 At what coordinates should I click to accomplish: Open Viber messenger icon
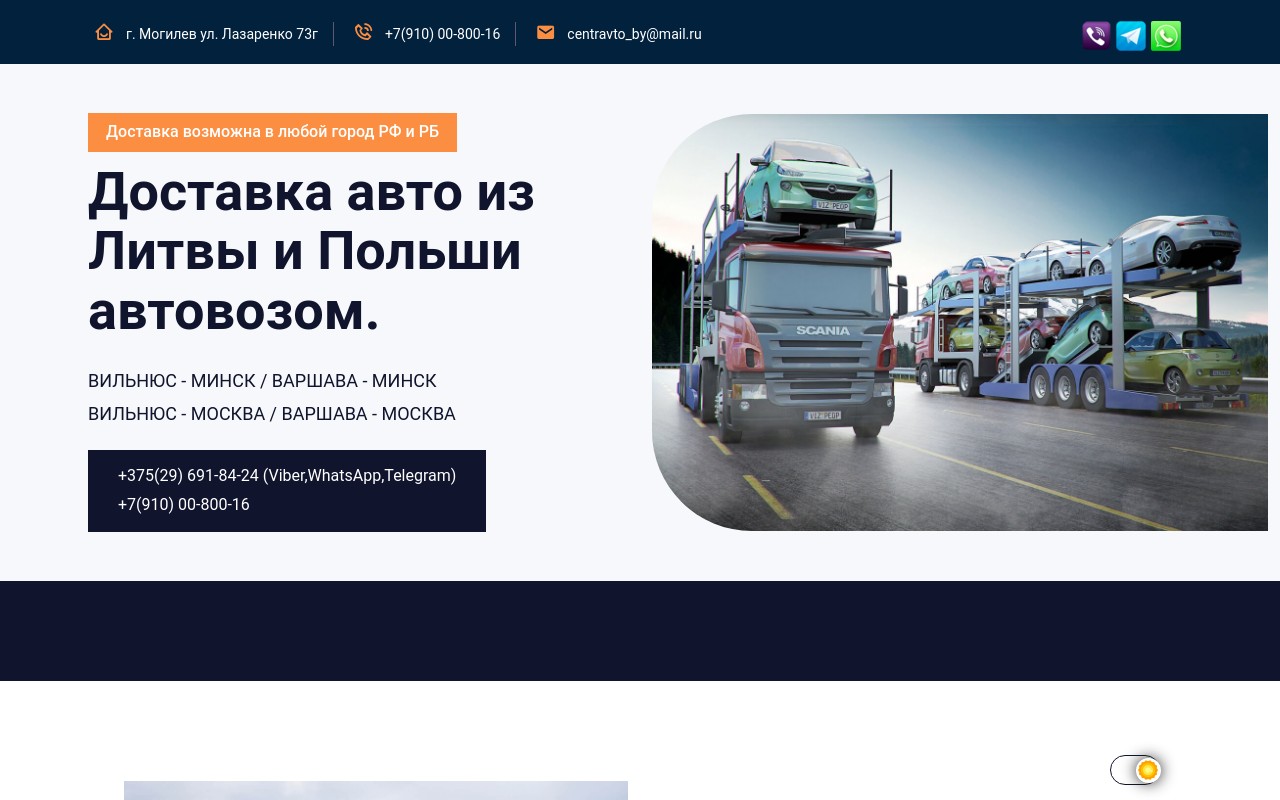pyautogui.click(x=1096, y=36)
